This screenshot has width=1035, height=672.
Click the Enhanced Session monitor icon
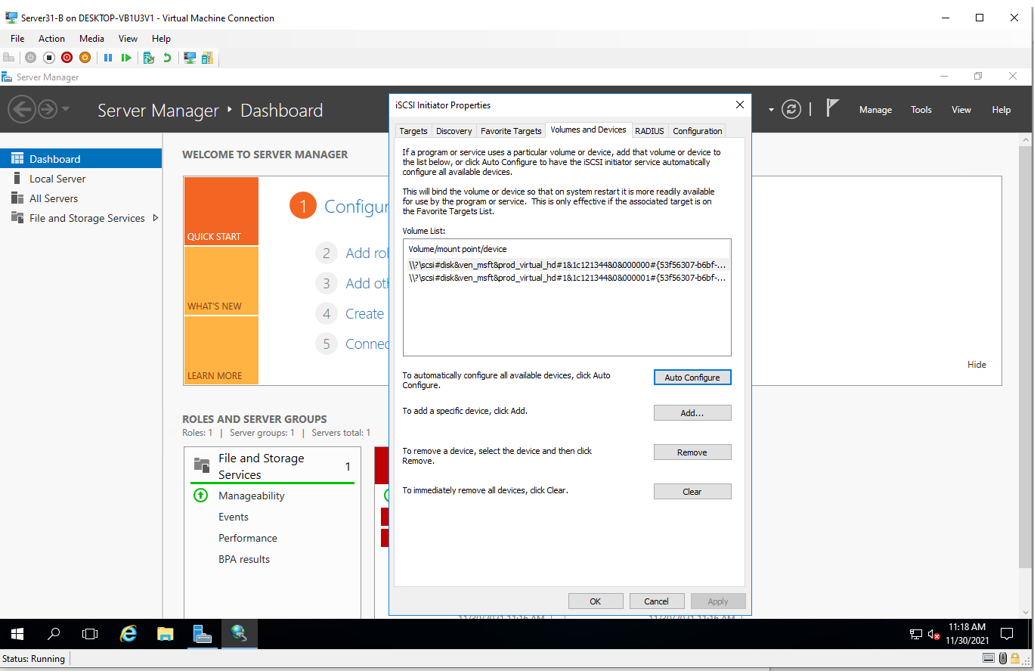pyautogui.click(x=190, y=58)
